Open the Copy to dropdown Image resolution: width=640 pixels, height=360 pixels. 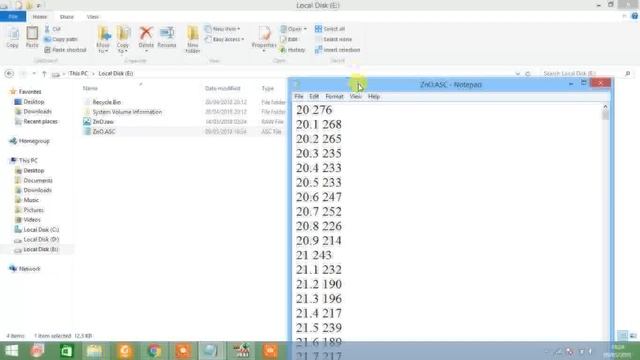pos(123,39)
